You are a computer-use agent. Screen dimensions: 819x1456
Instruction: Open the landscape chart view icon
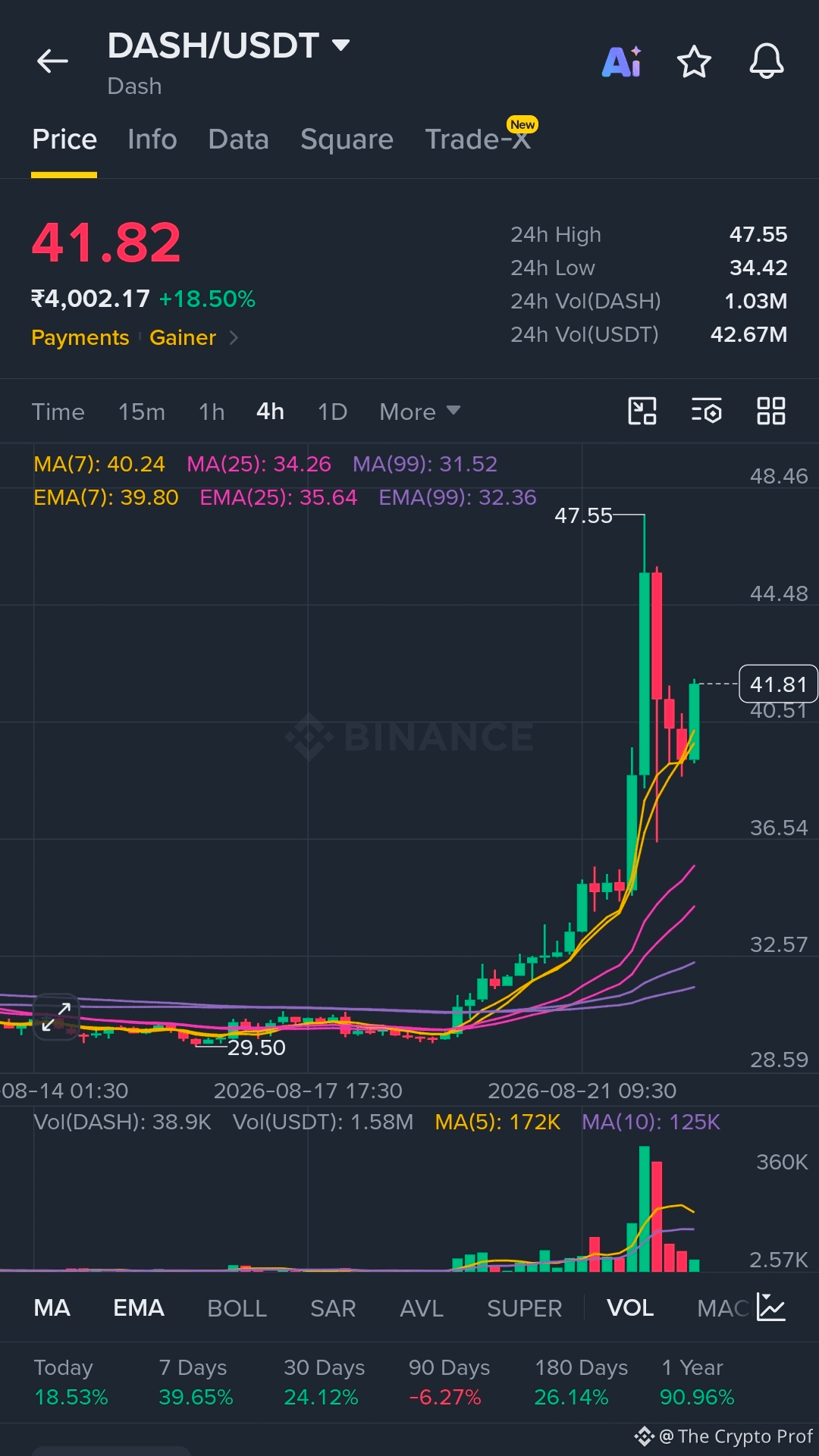(x=642, y=411)
